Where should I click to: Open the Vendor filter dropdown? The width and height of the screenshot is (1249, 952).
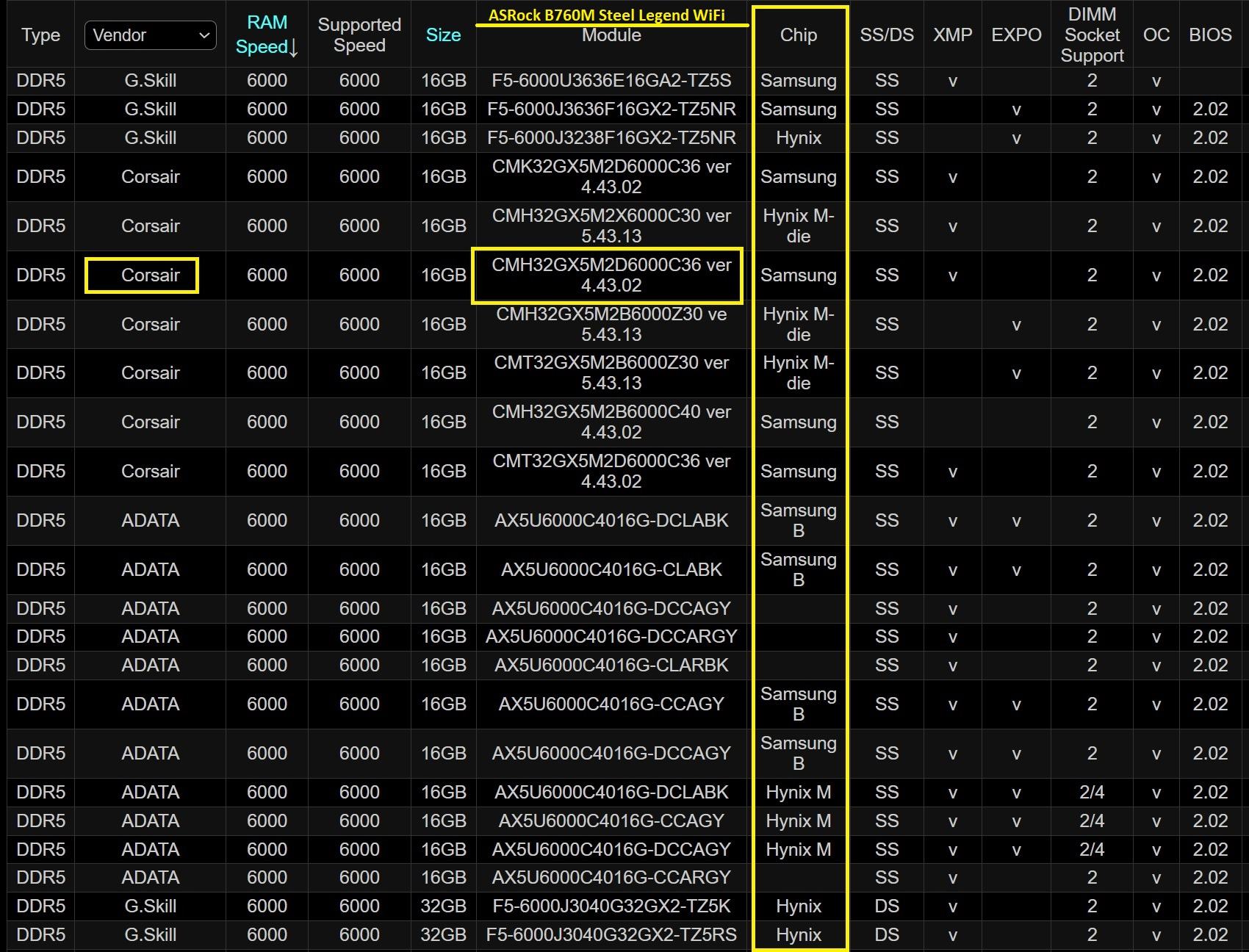(150, 35)
